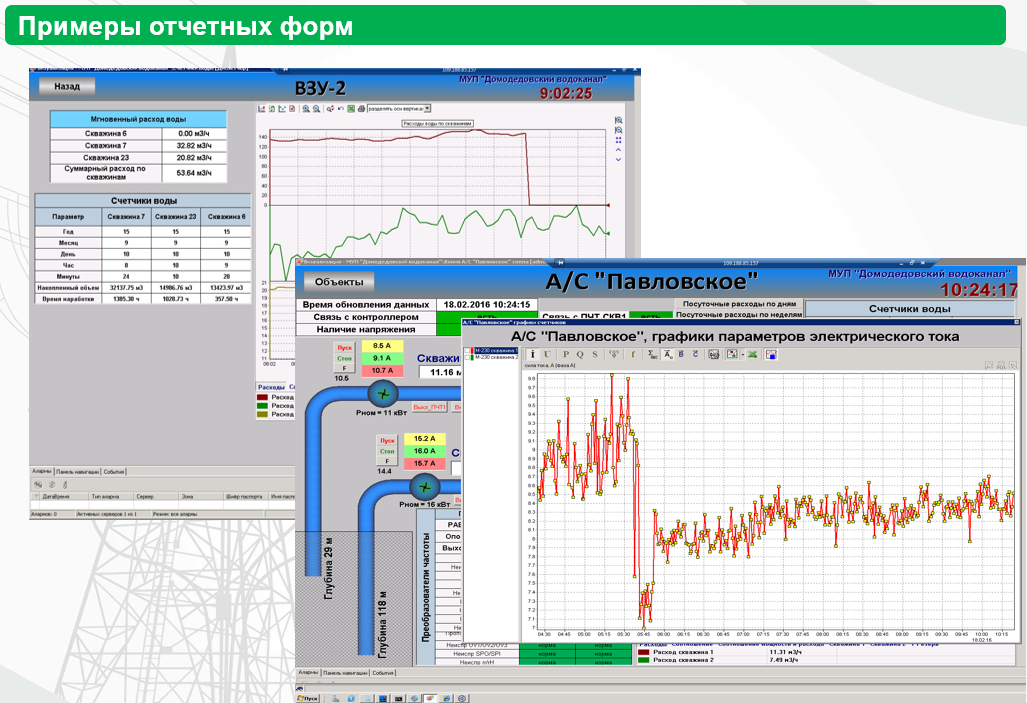Click green swatch of Расход скважина 2
1027x703 pixels.
(643, 660)
